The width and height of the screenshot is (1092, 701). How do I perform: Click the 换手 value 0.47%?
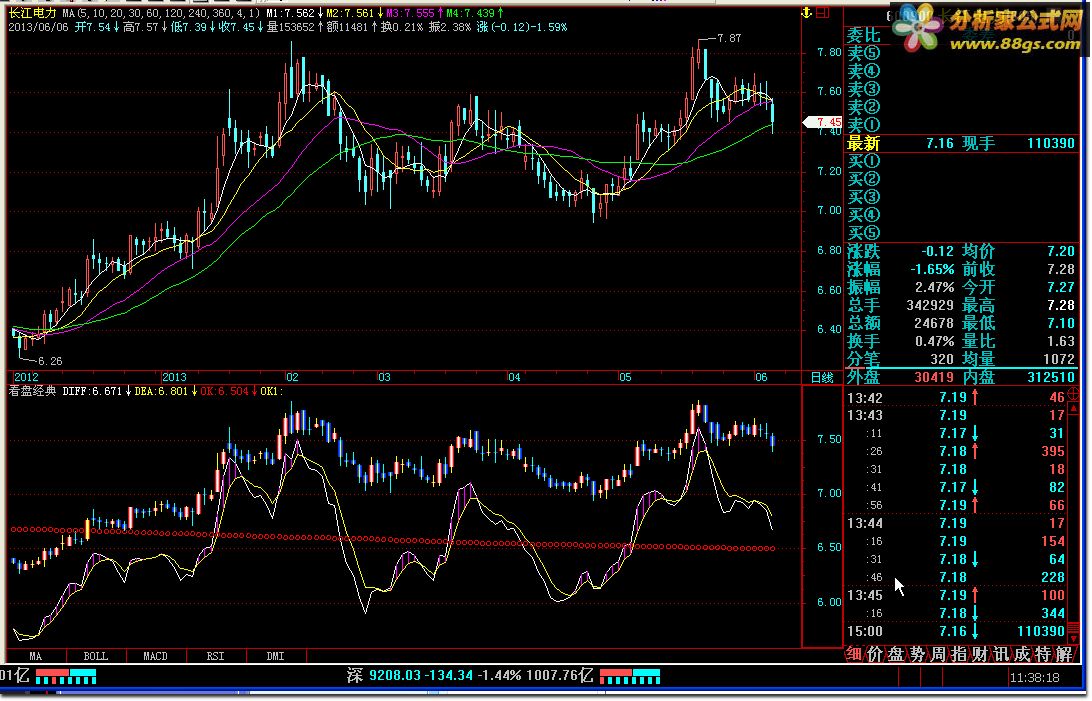pyautogui.click(x=935, y=342)
